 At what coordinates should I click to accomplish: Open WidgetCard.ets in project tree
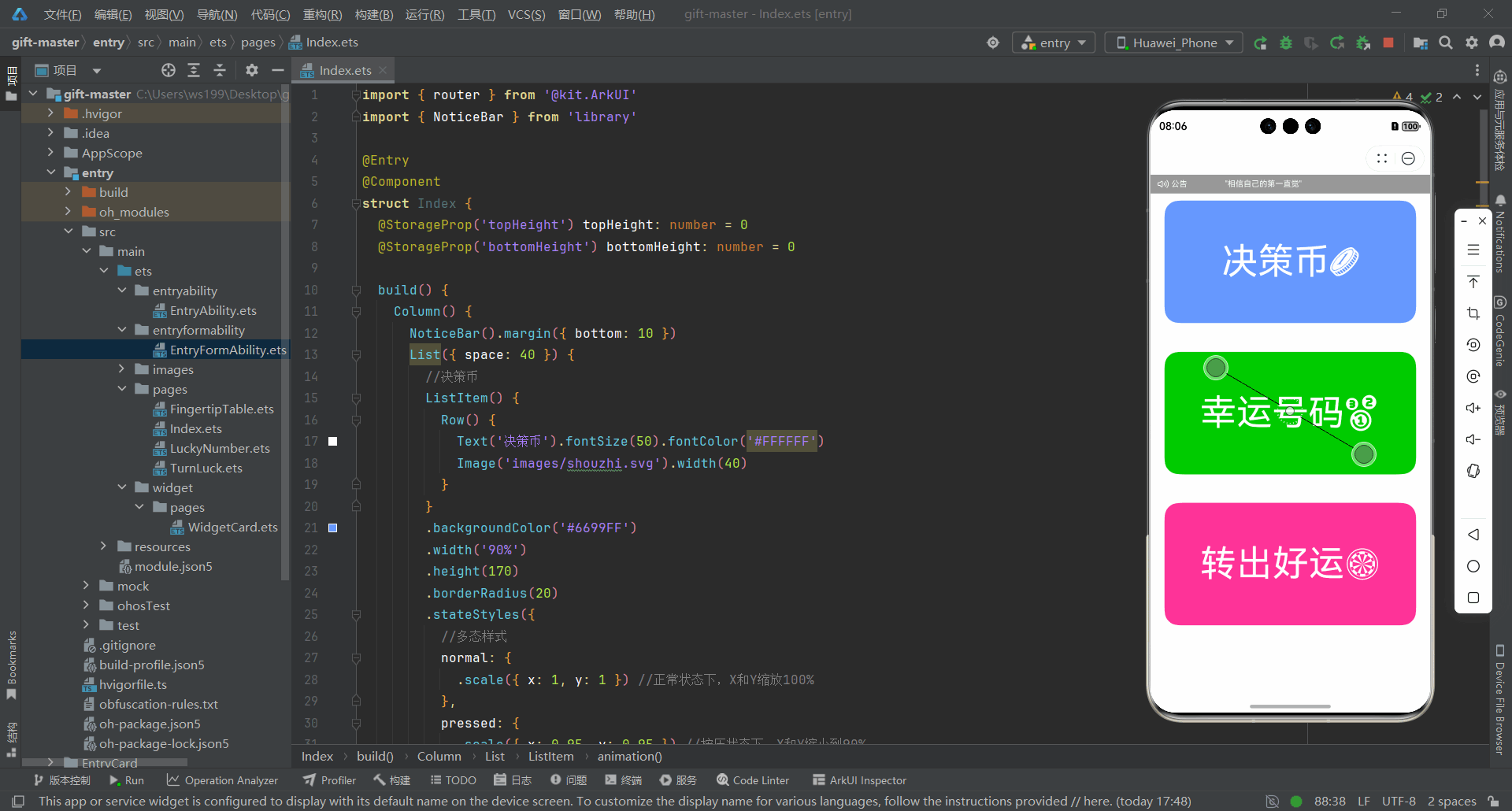(x=232, y=527)
